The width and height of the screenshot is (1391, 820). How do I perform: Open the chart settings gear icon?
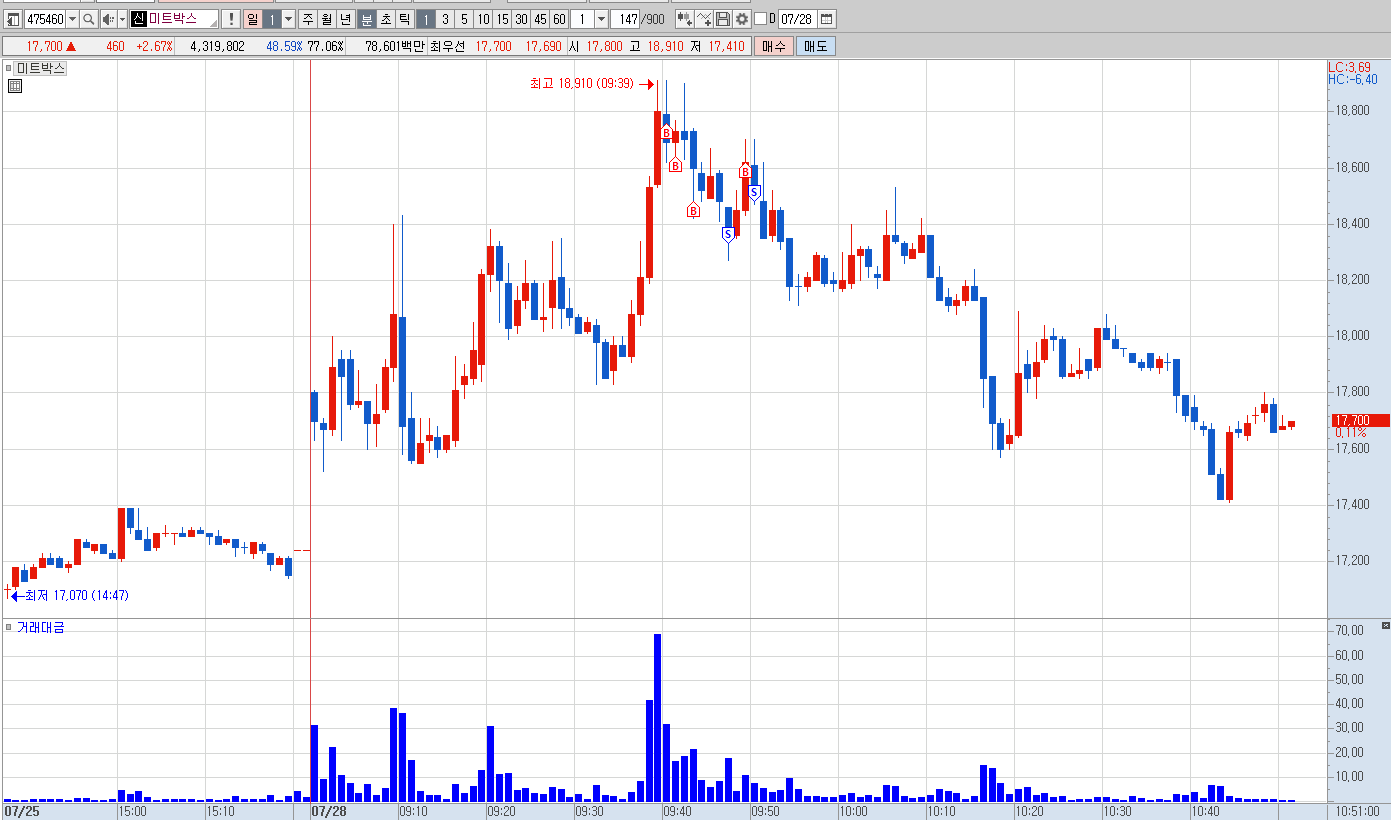click(x=741, y=19)
